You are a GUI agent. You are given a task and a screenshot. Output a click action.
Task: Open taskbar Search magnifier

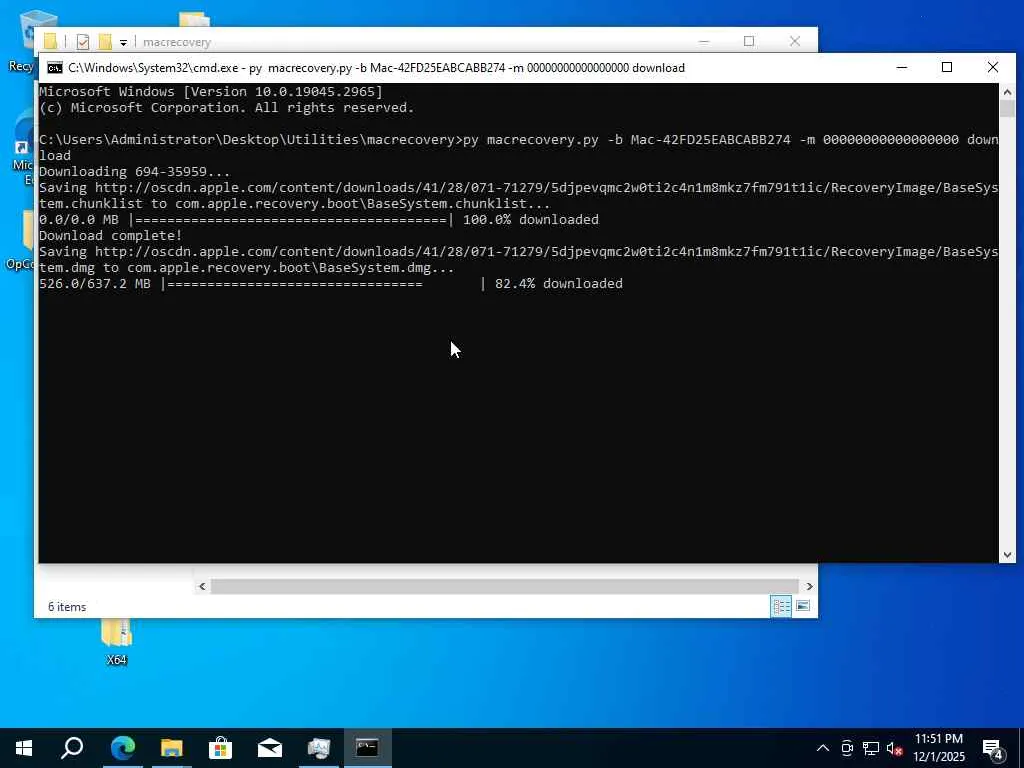point(72,748)
